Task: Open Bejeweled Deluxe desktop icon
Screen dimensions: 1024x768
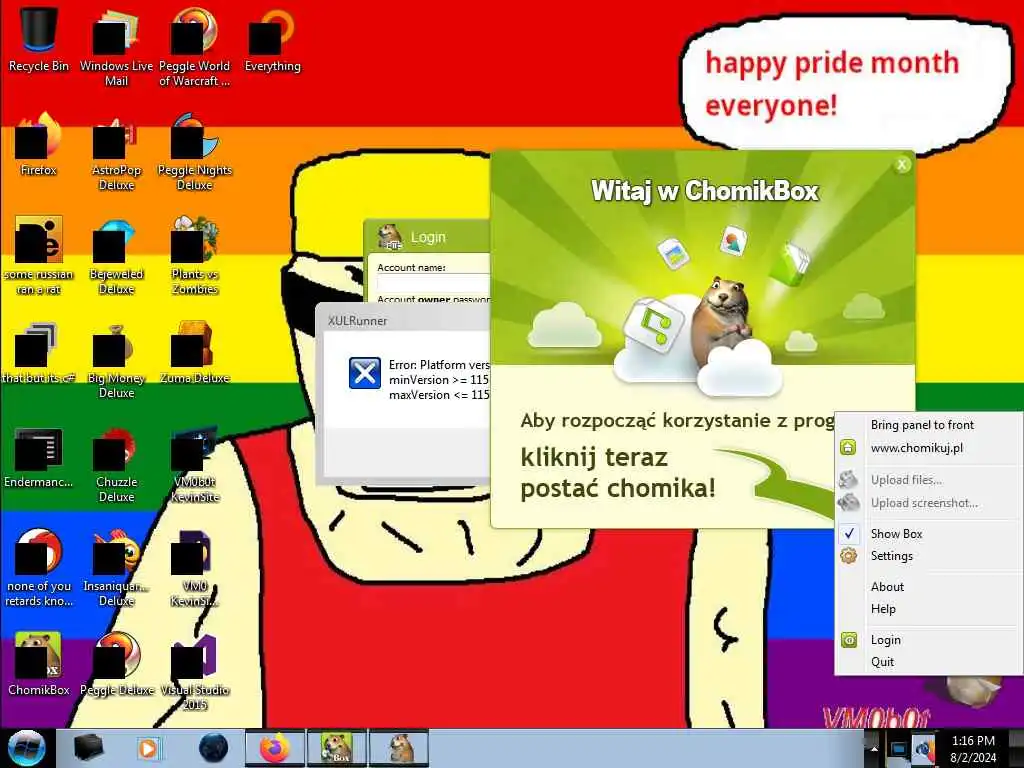Action: pos(116,255)
